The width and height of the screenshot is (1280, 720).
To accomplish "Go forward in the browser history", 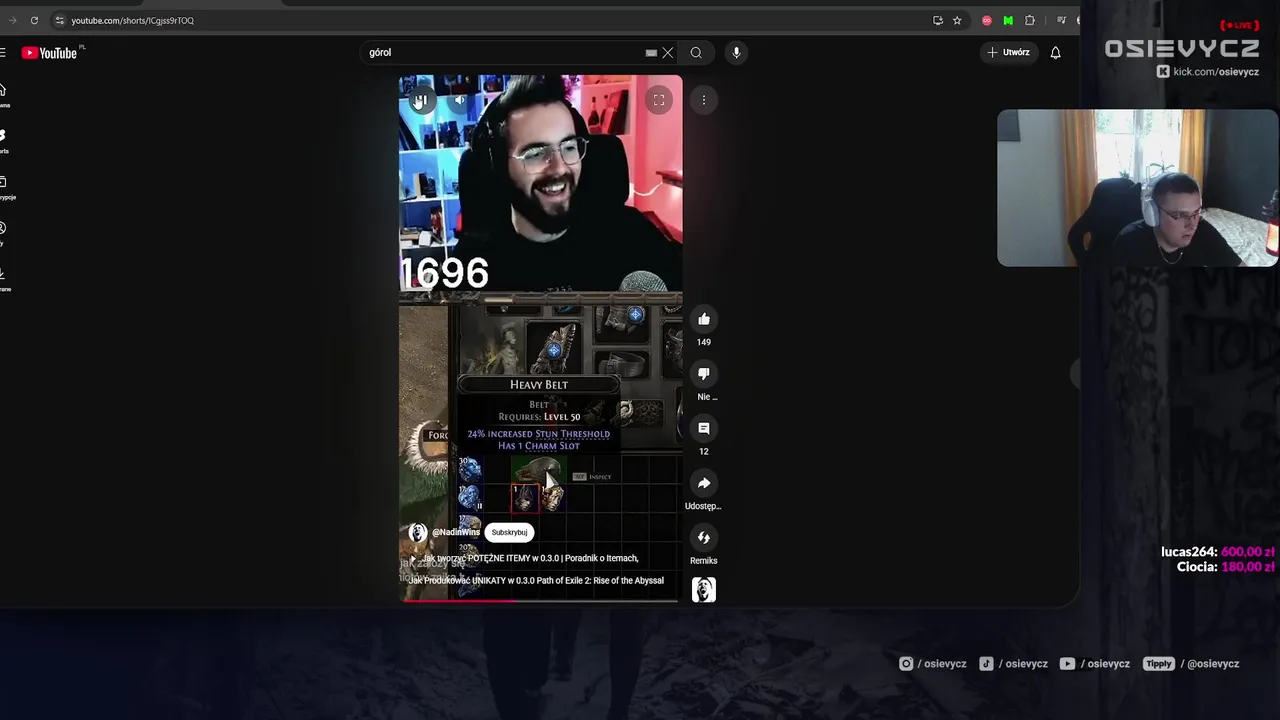I will (12, 20).
